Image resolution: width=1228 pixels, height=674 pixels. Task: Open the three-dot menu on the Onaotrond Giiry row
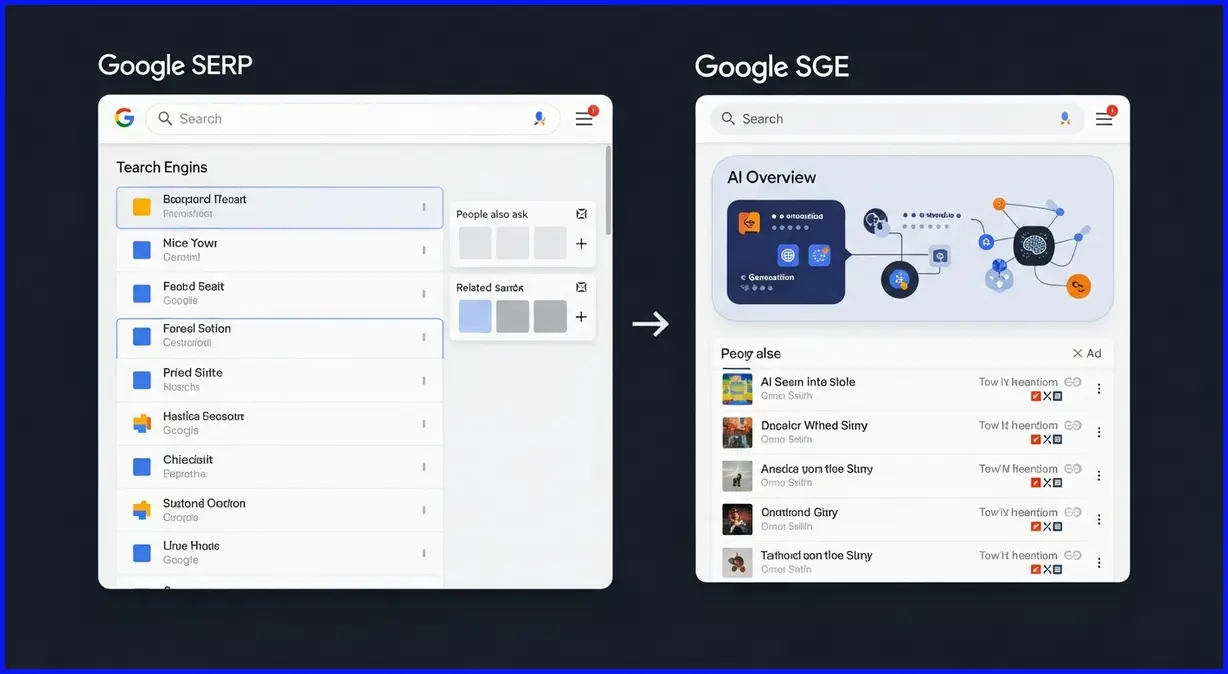(x=1099, y=519)
